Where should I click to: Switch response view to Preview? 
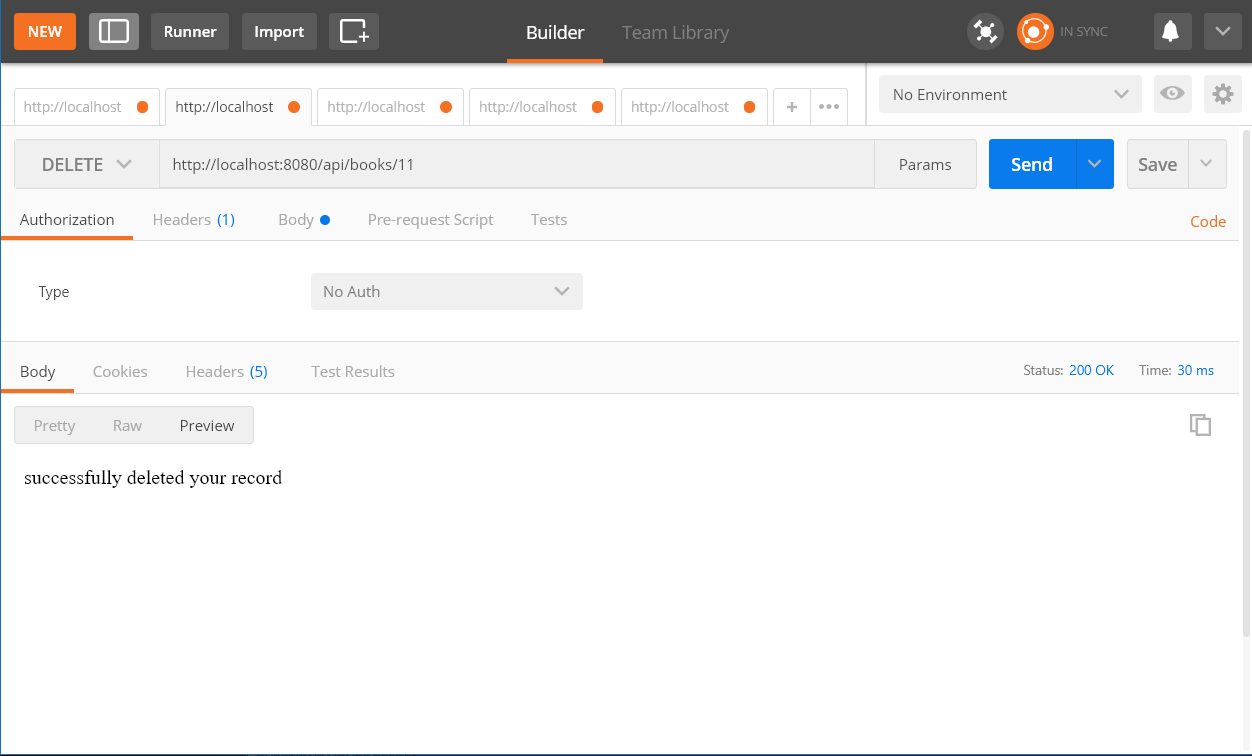click(207, 425)
